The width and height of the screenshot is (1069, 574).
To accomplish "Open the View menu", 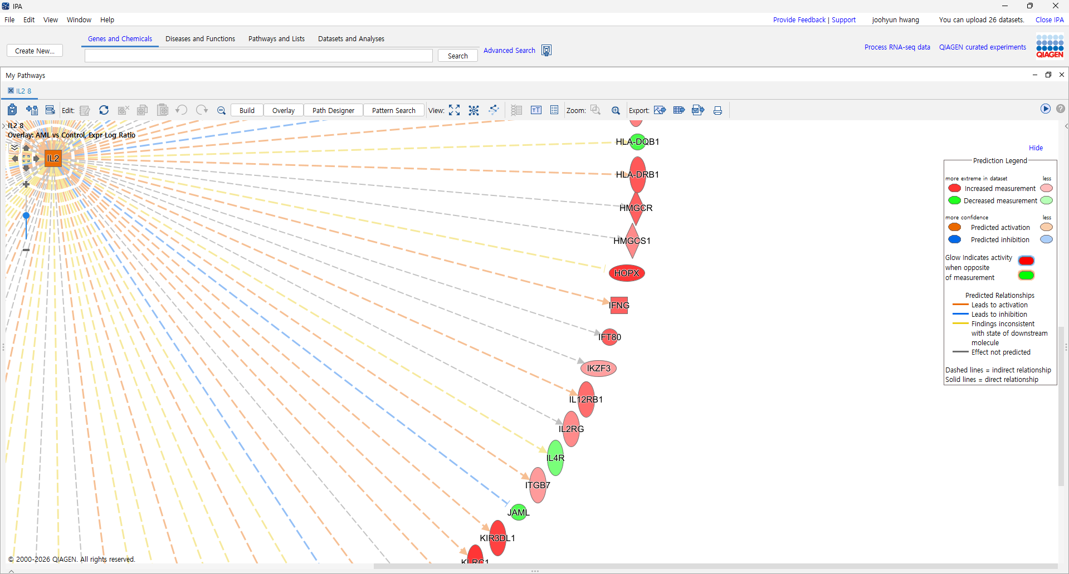I will pos(50,20).
